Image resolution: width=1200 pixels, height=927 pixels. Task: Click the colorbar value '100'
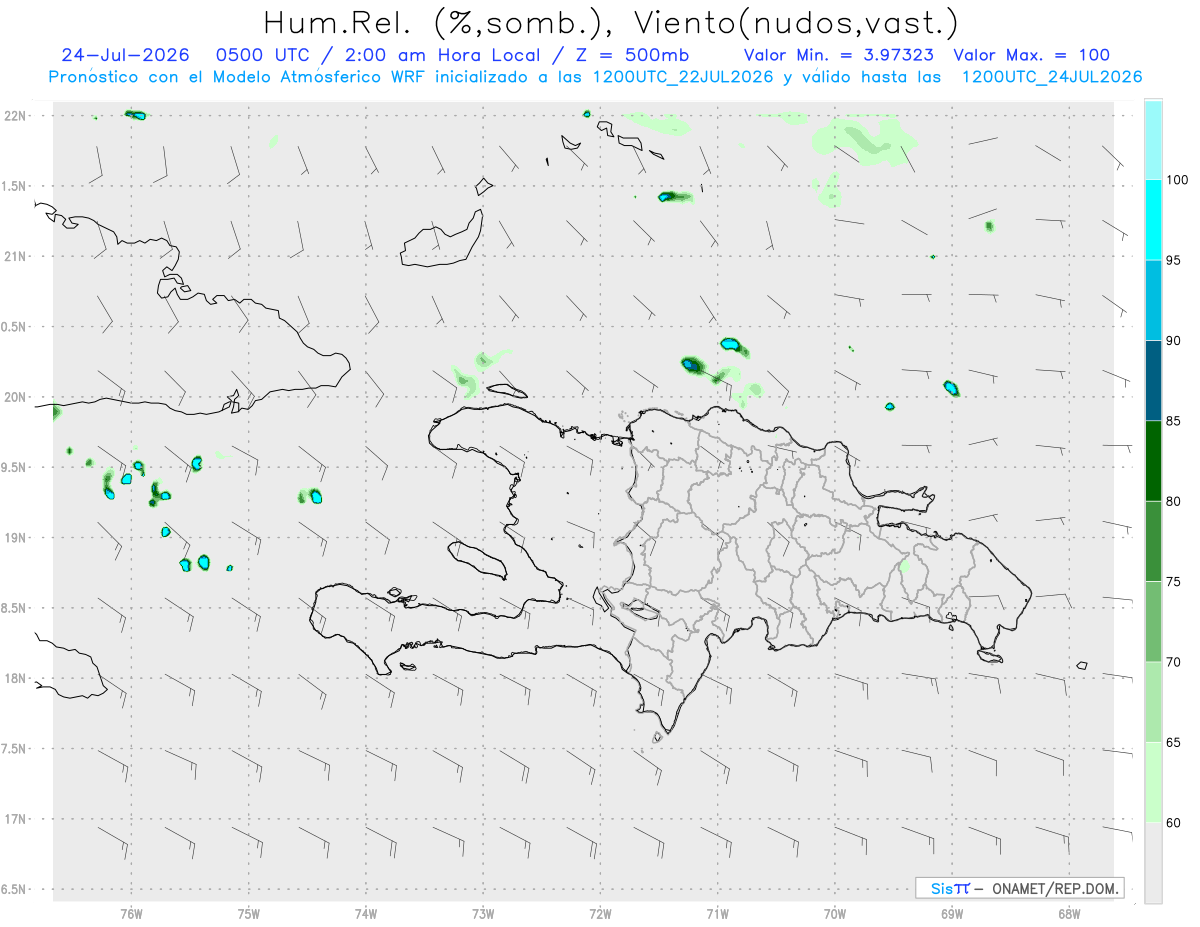pos(1177,180)
